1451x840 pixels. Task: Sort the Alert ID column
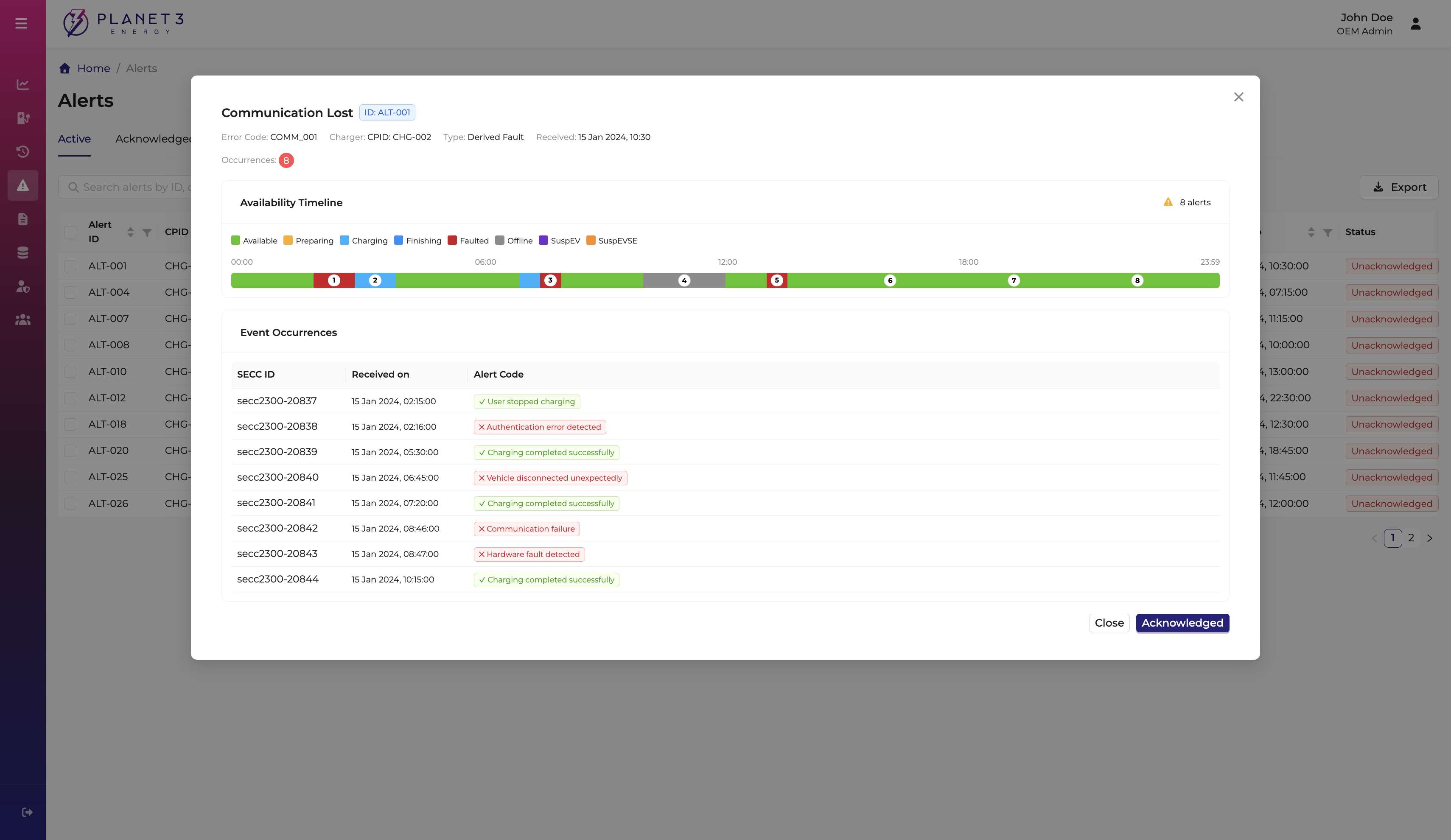click(x=131, y=232)
